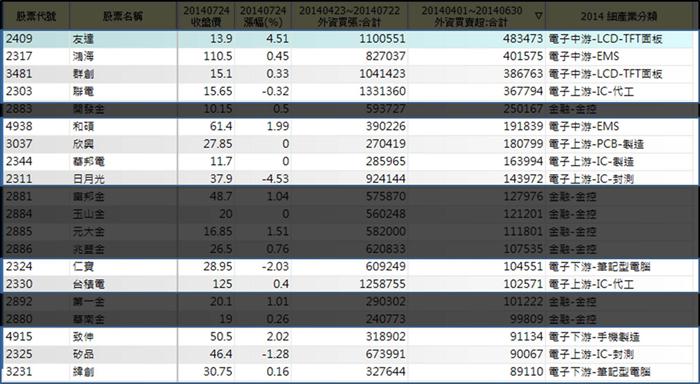Select stock code 2317 cell
This screenshot has width=700, height=384.
pos(19,56)
